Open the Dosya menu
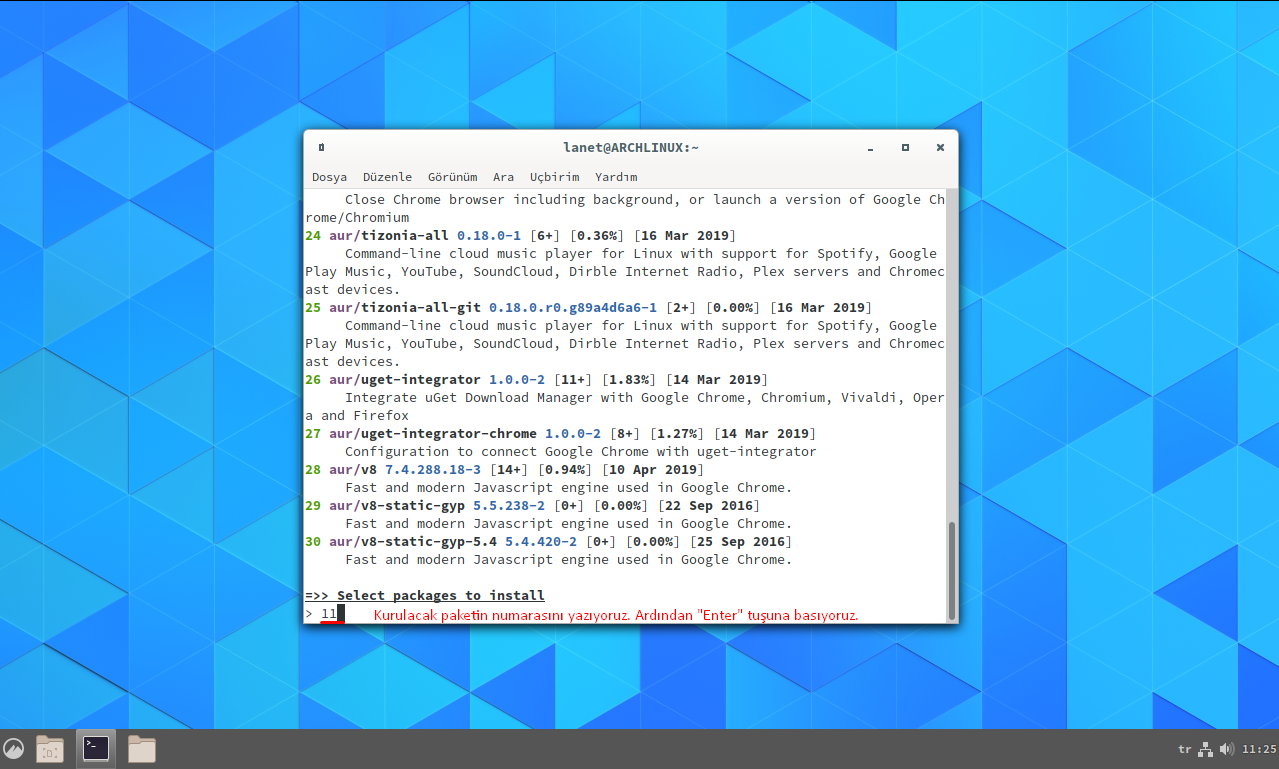 (x=329, y=177)
